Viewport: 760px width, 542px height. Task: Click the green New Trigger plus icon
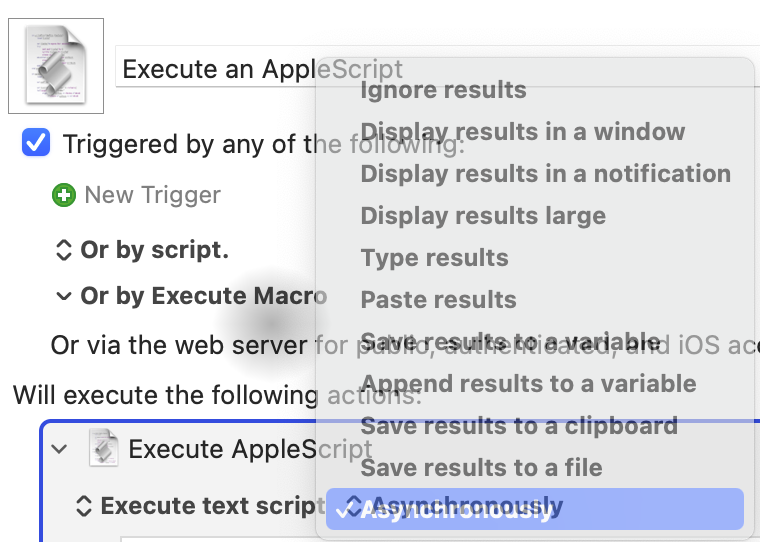[64, 195]
